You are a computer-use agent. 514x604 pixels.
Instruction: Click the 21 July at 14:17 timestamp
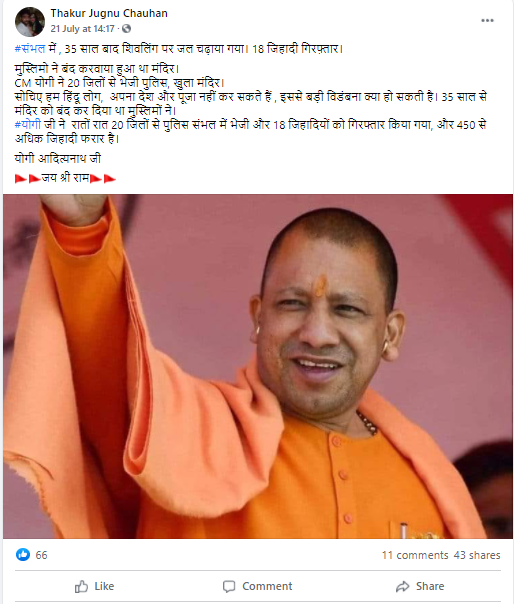[82, 29]
